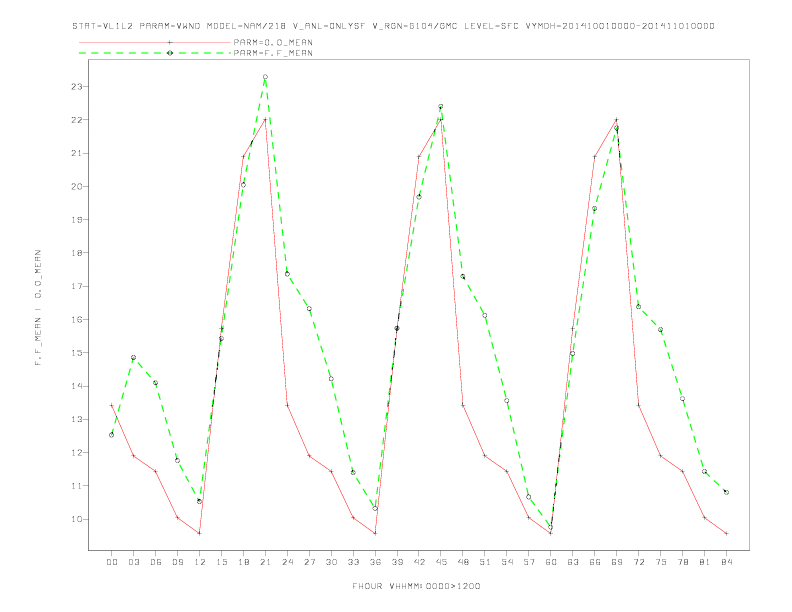Click x-axis tick label 30
The image size is (792, 612).
331,562
